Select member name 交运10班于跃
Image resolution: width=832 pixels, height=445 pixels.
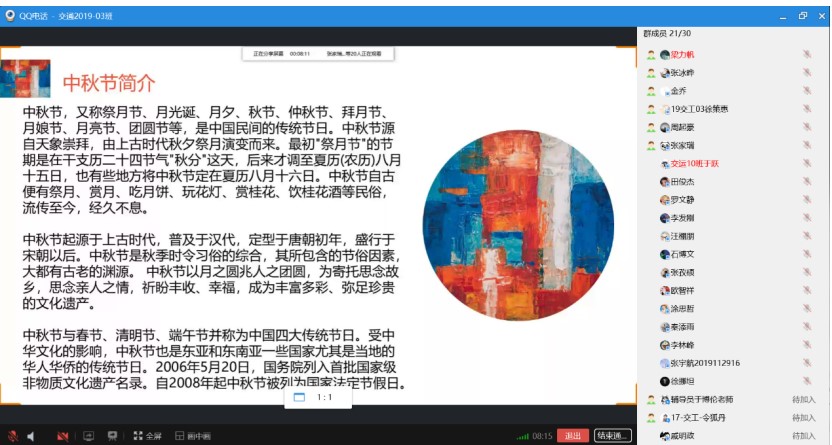695,163
